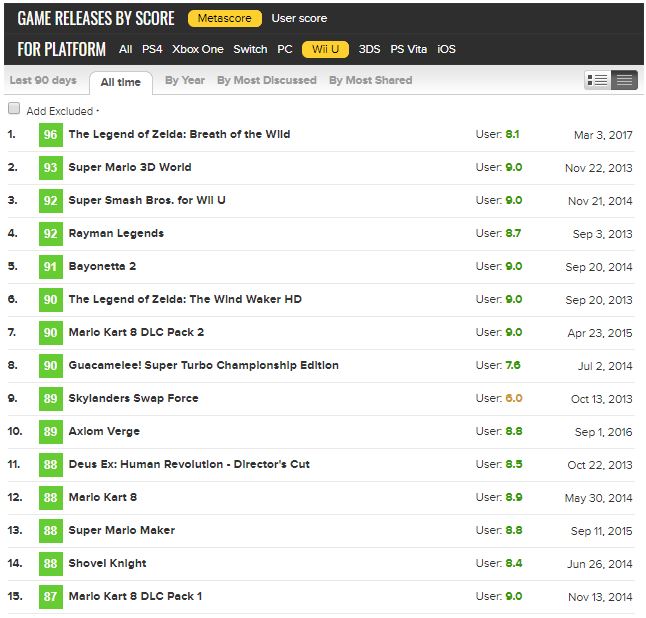Open the By Most Shared tab
This screenshot has width=646, height=618.
tap(370, 80)
